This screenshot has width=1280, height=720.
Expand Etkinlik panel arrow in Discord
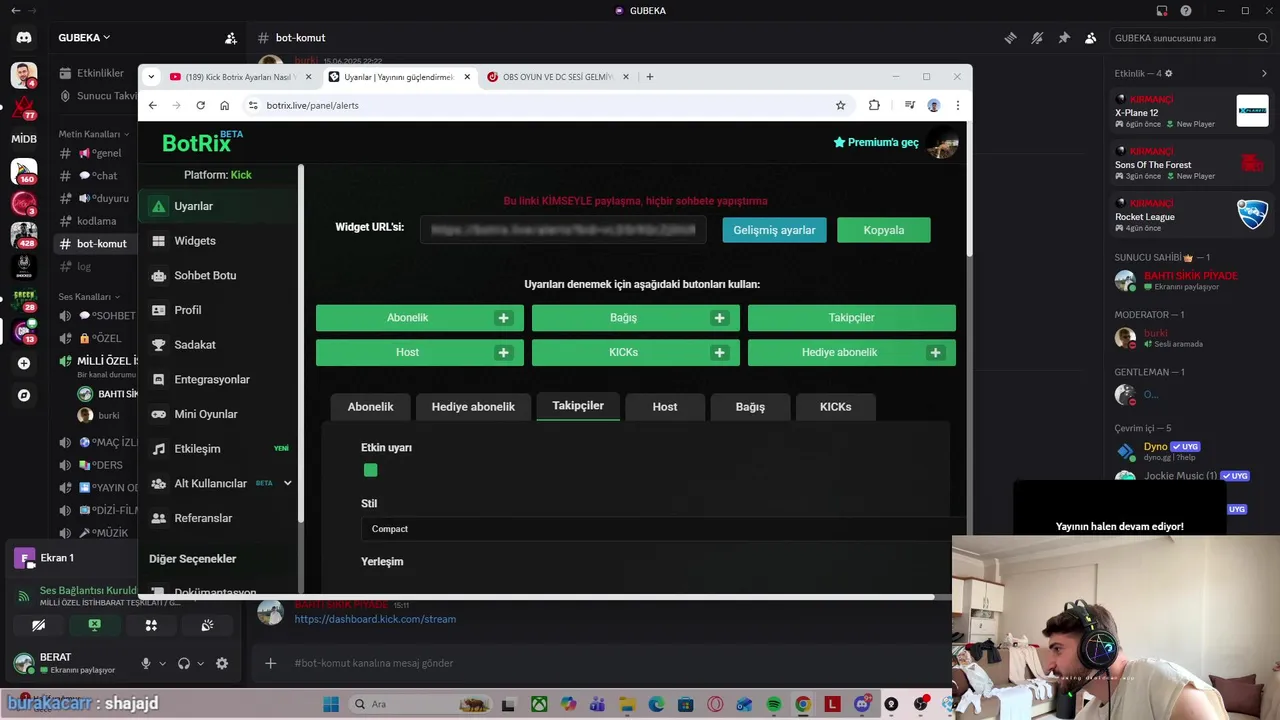(x=1264, y=73)
